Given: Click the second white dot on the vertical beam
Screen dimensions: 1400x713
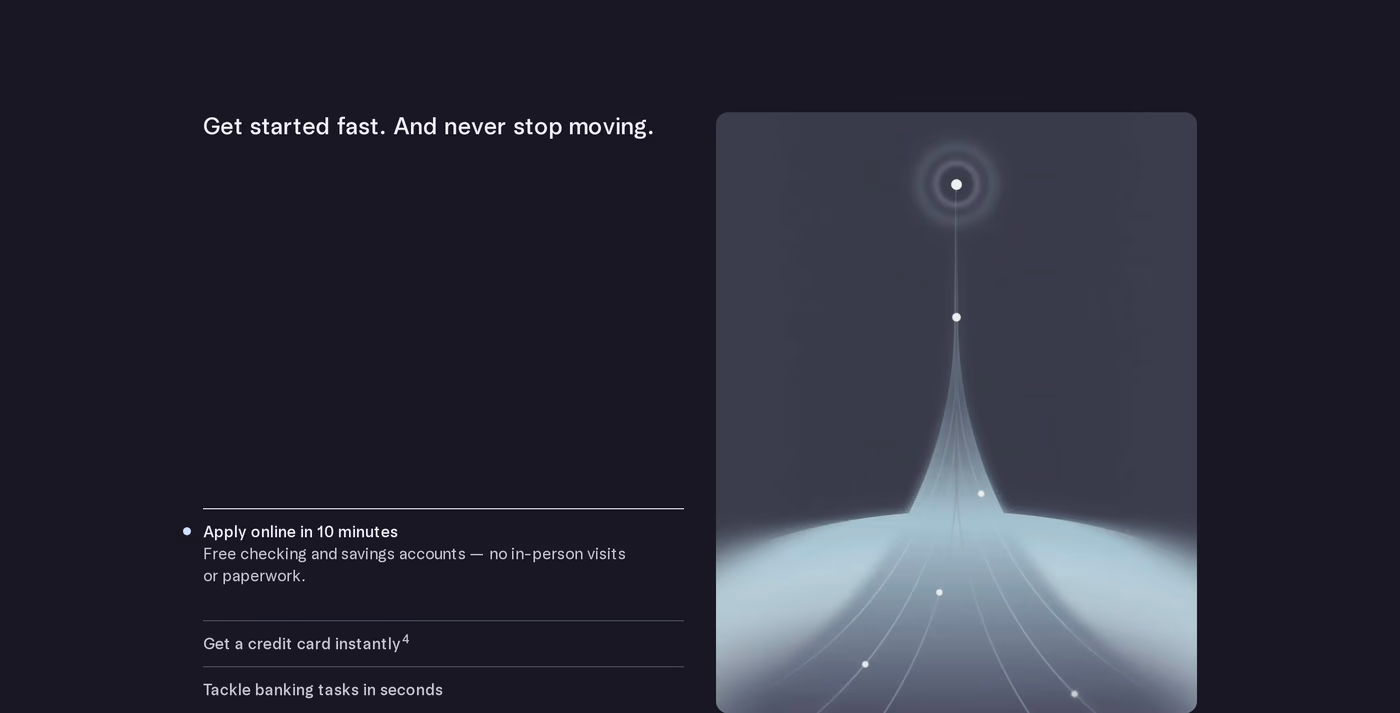Looking at the screenshot, I should click(956, 317).
